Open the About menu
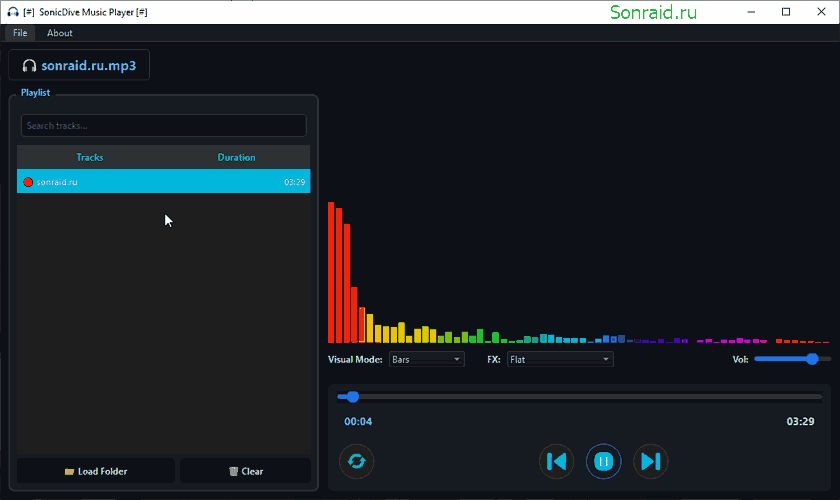The image size is (840, 500). pyautogui.click(x=59, y=33)
